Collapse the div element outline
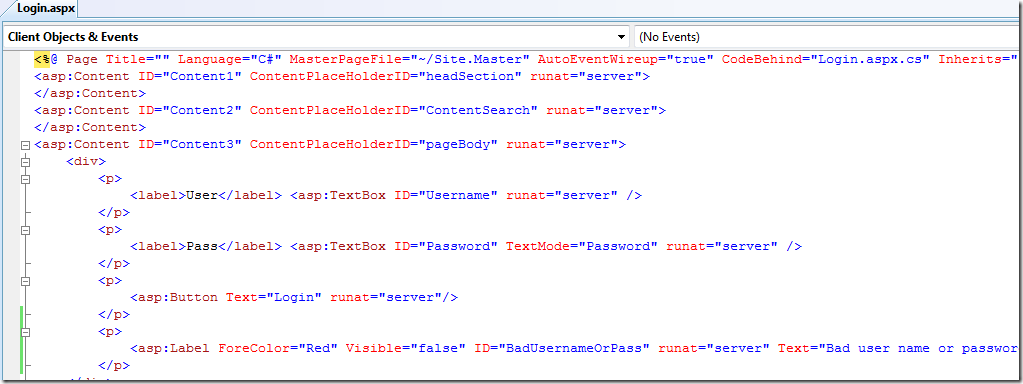The height and width of the screenshot is (384, 1023). point(25,162)
